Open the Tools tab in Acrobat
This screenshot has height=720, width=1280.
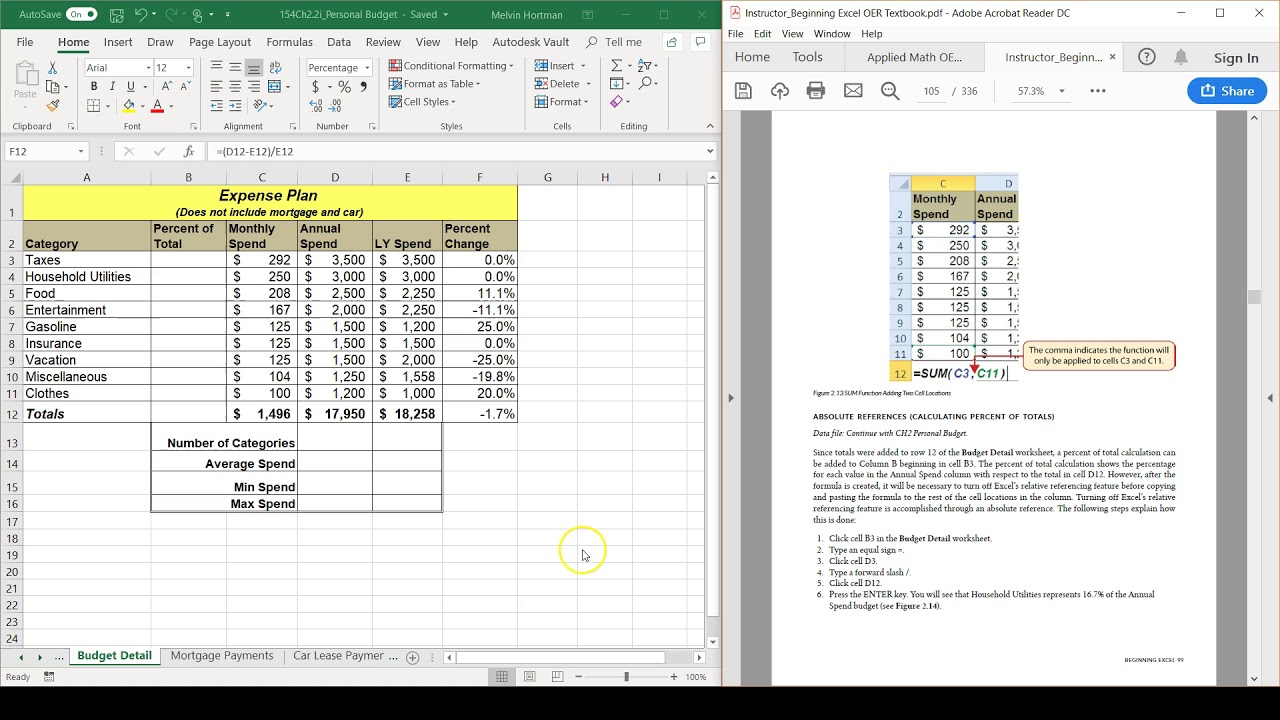(x=807, y=57)
